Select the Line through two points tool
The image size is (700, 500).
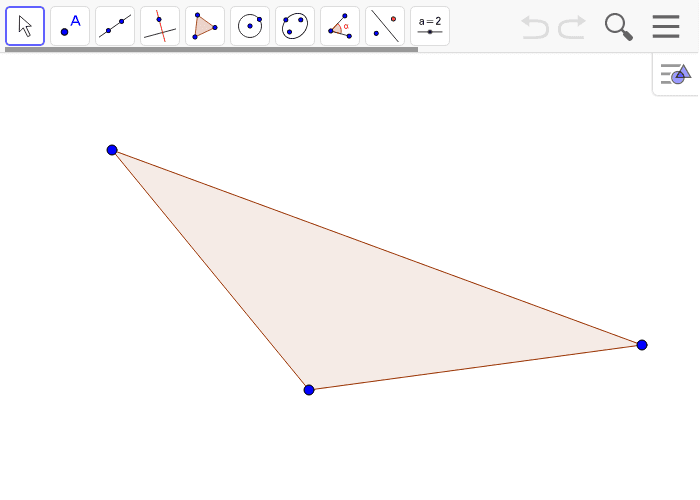coord(115,26)
